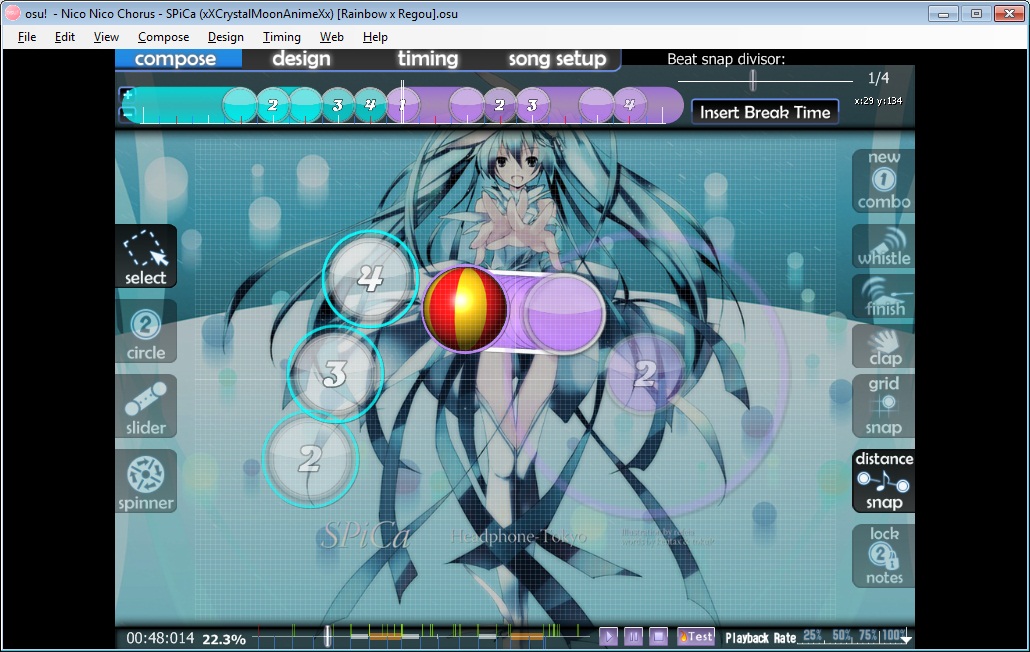Switch to the design editor tab
The width and height of the screenshot is (1030, 652).
[x=302, y=58]
